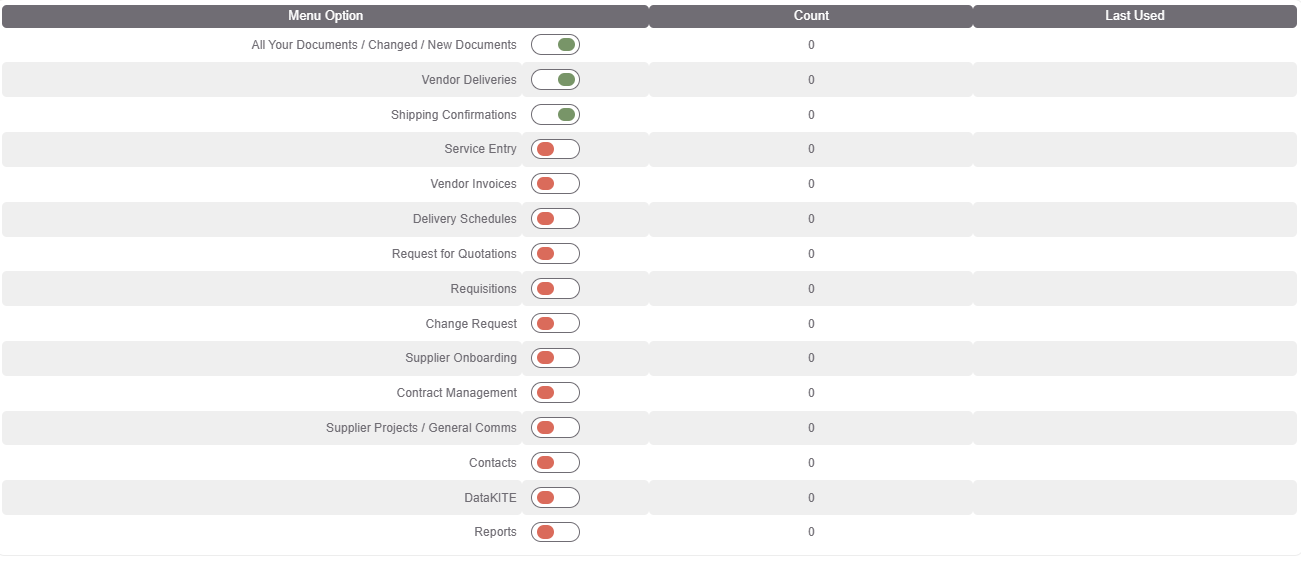Viewport: 1301px width, 566px height.
Task: Enable the Requisitions toggle
Action: tap(555, 289)
